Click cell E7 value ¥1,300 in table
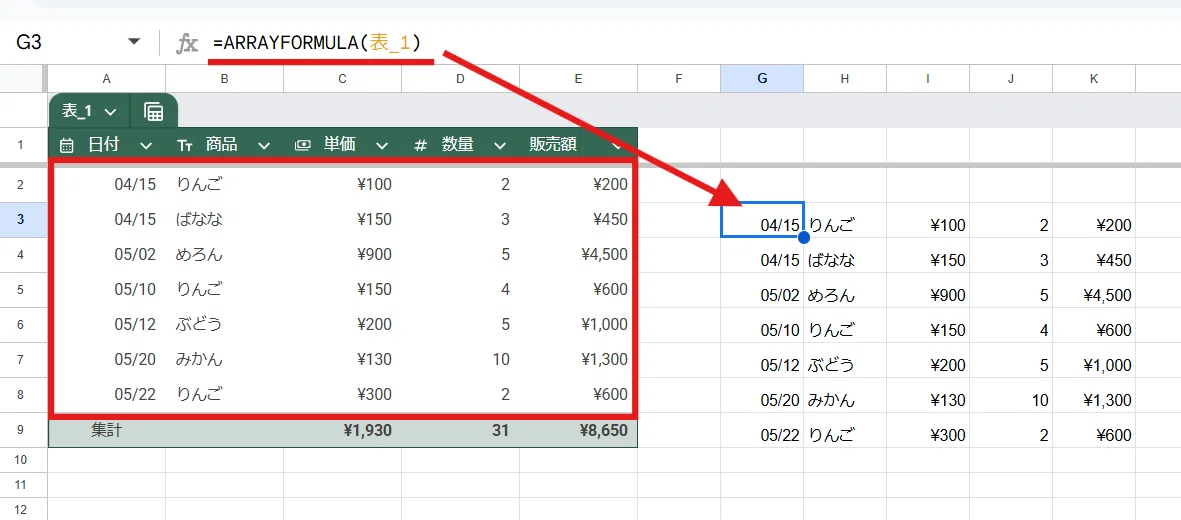 pyautogui.click(x=578, y=359)
